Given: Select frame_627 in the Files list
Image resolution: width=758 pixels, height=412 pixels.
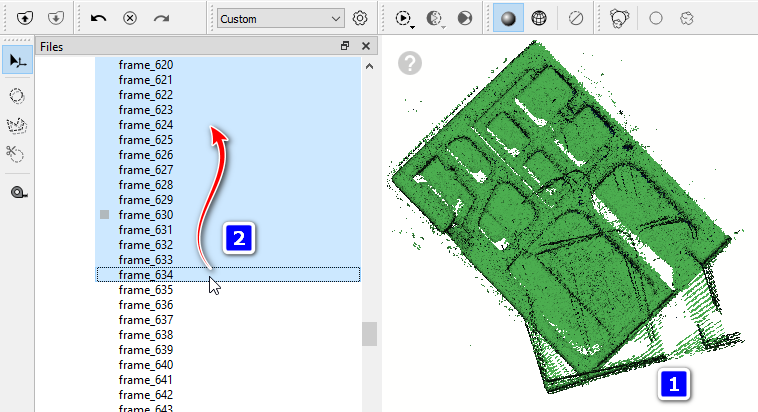Looking at the screenshot, I should click(x=146, y=170).
